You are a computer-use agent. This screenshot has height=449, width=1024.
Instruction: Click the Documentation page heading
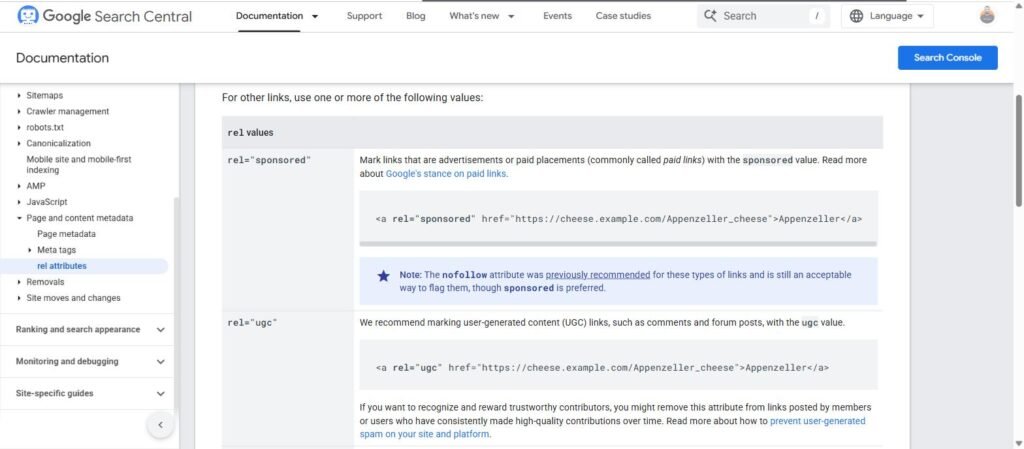click(x=63, y=58)
